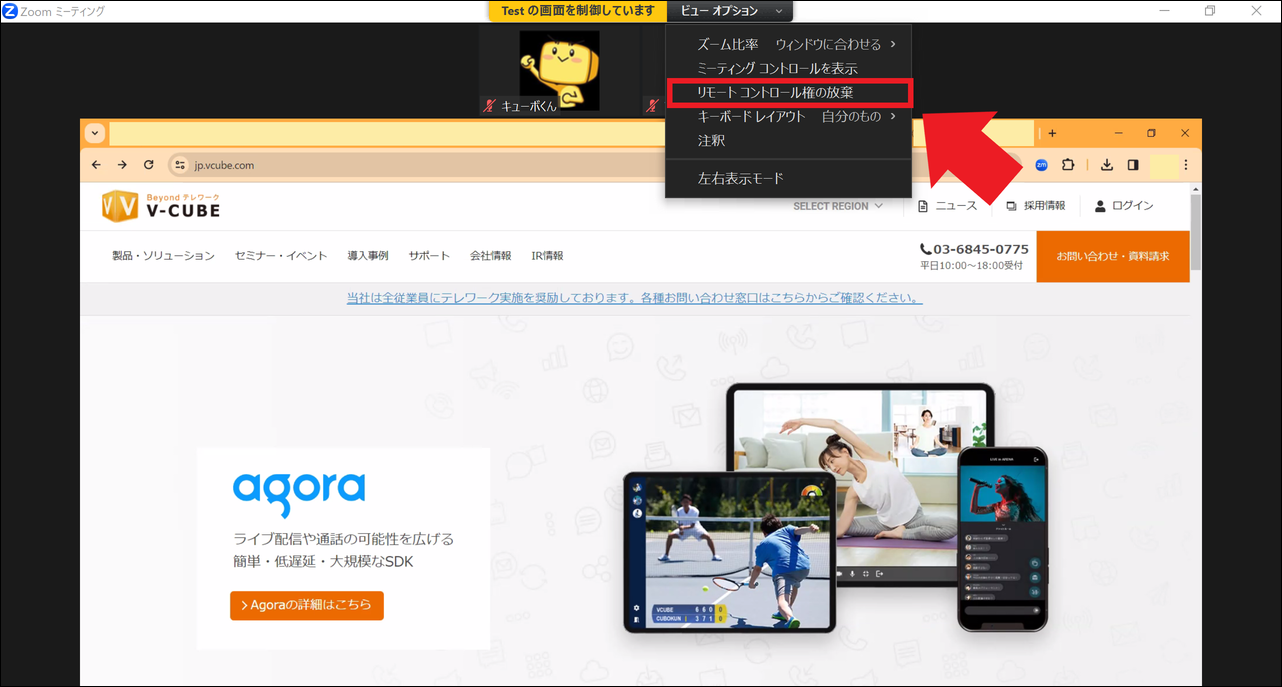View site information icon in address bar

pyautogui.click(x=180, y=165)
